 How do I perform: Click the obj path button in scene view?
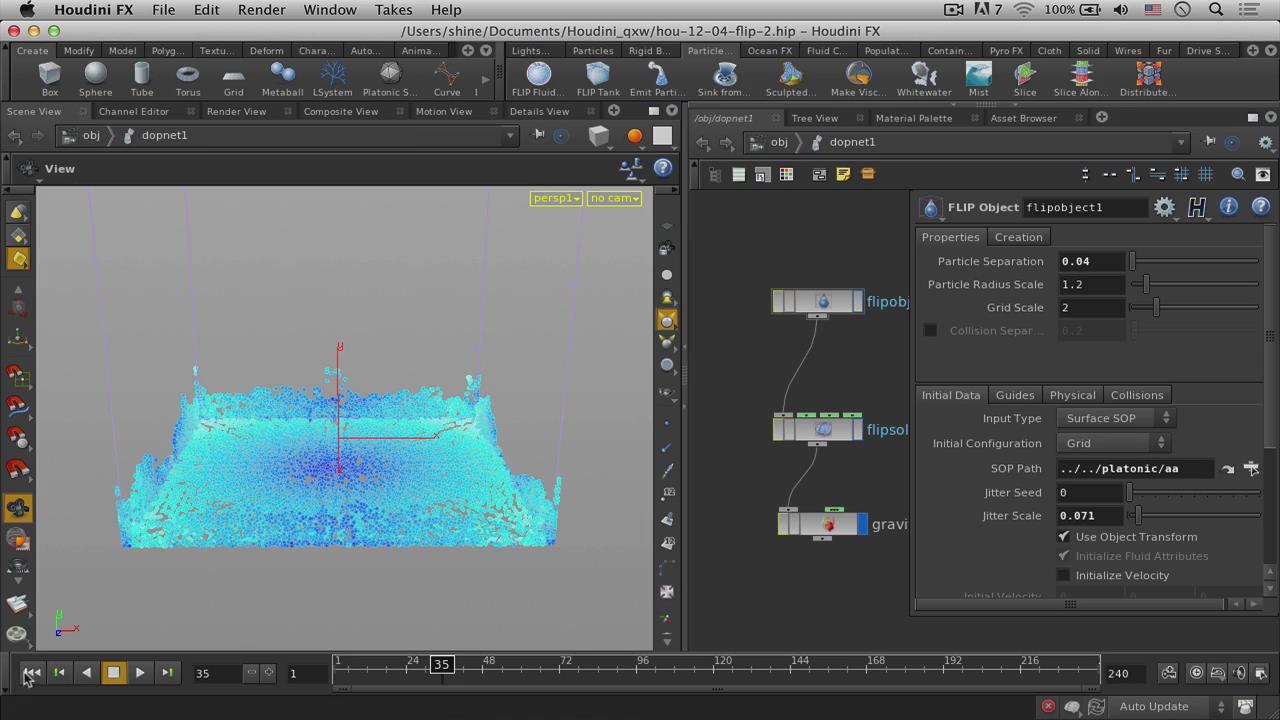[x=82, y=135]
